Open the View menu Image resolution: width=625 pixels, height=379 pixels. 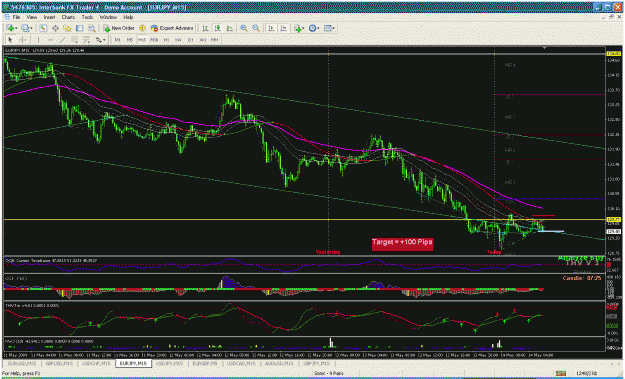coord(32,17)
